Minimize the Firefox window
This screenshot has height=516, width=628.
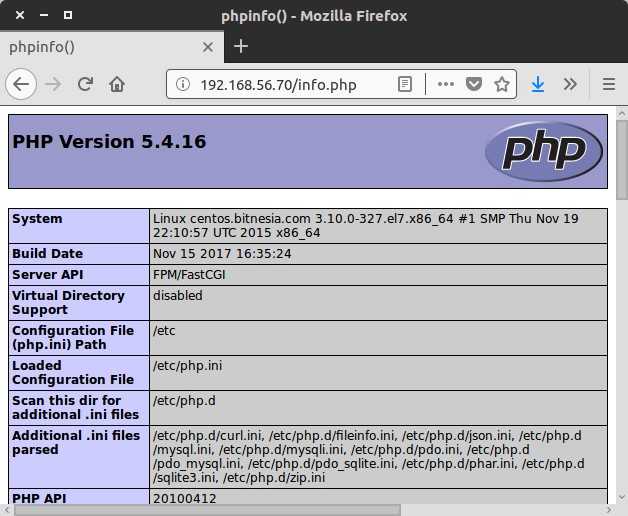tap(44, 15)
